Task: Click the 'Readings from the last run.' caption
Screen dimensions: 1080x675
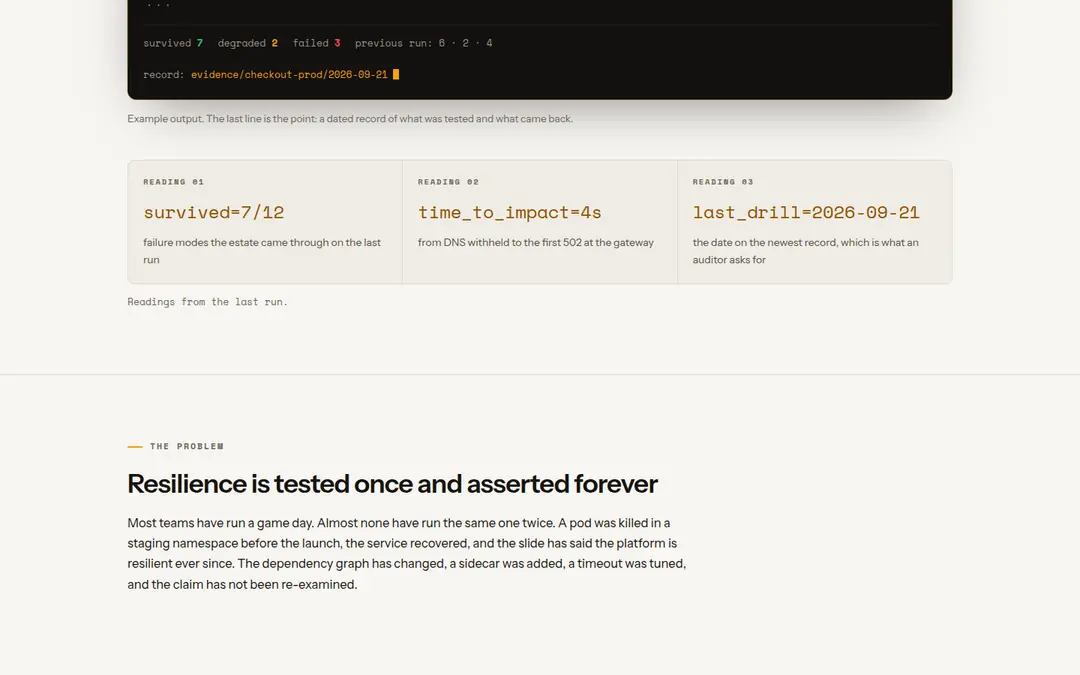Action: 207,302
